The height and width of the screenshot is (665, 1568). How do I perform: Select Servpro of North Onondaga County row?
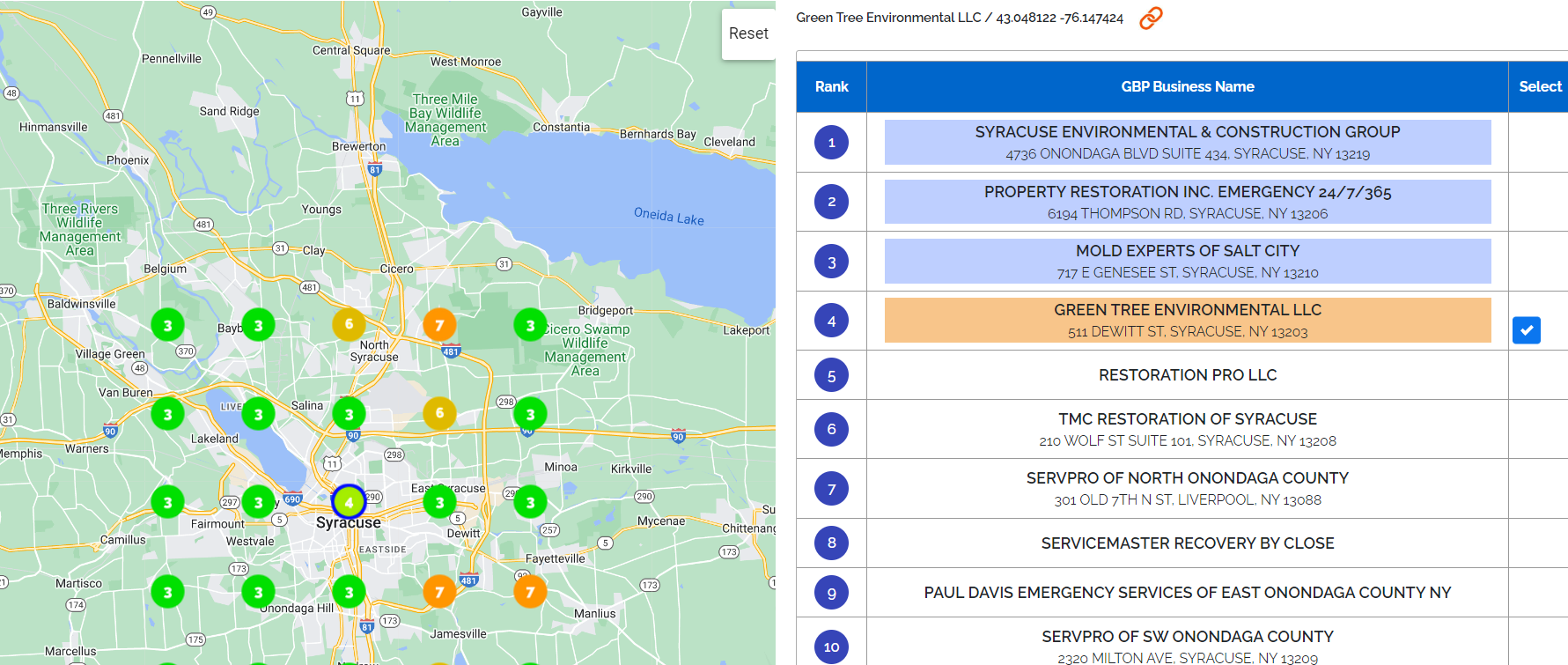click(x=1188, y=488)
